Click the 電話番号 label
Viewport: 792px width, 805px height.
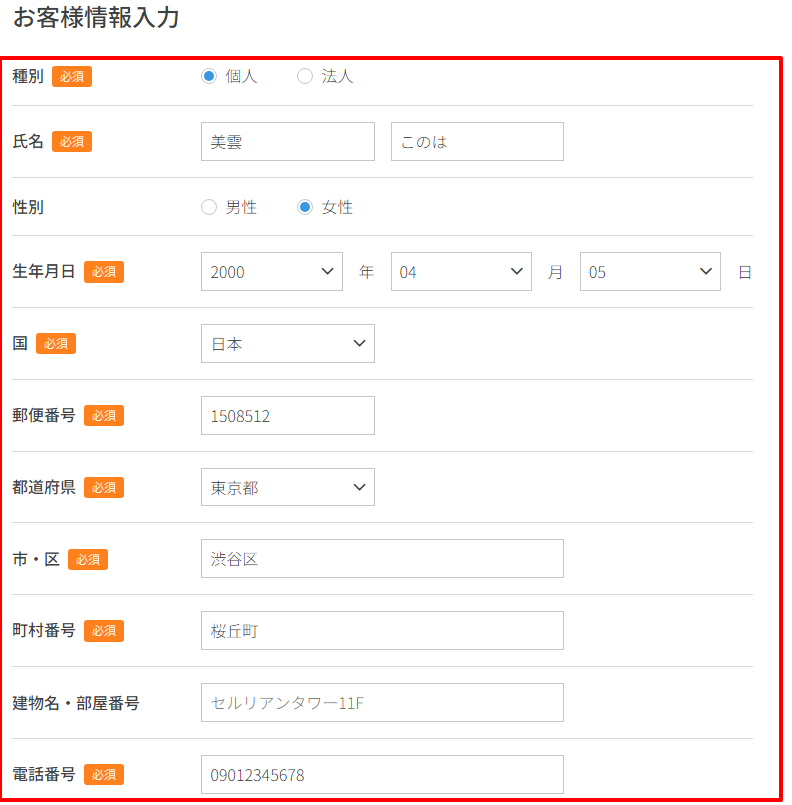(44, 774)
